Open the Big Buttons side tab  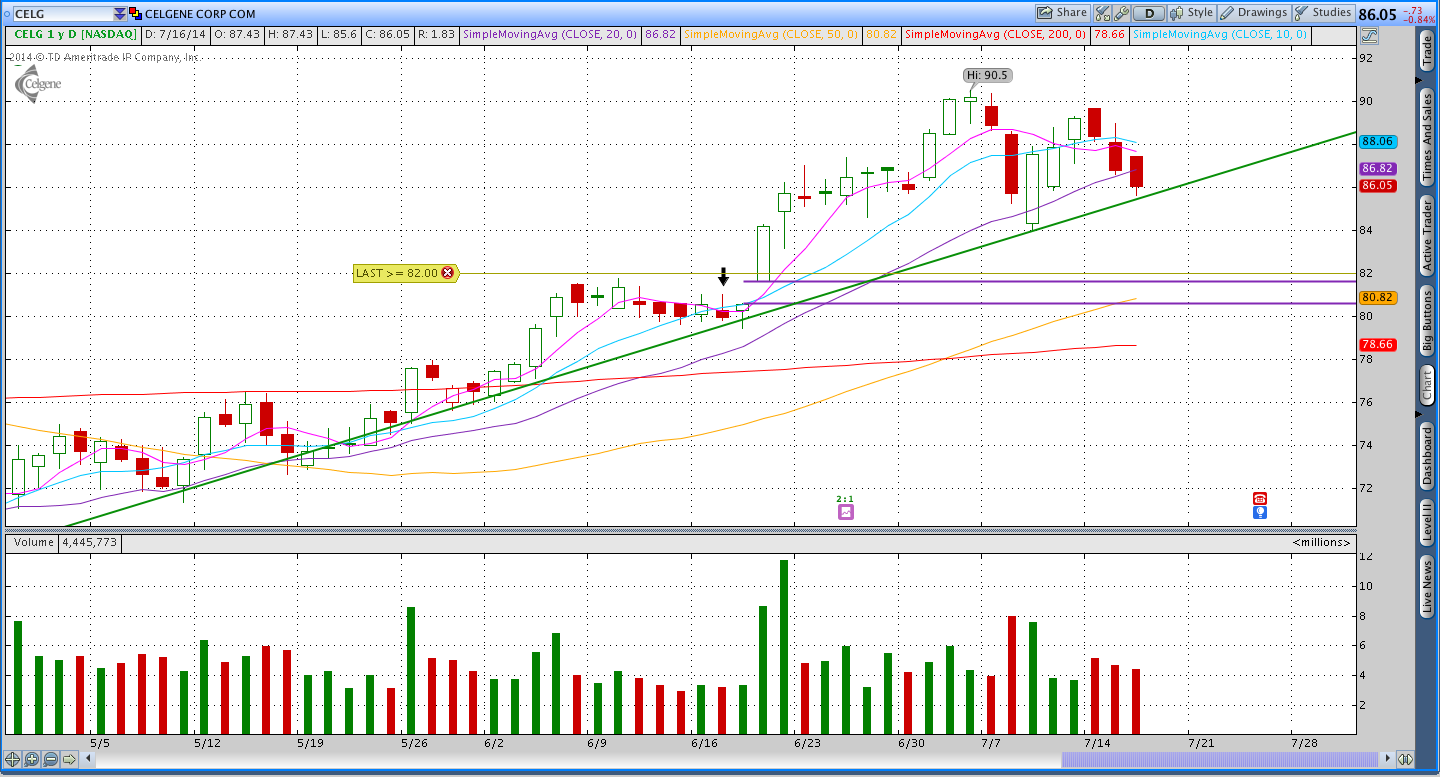[x=1427, y=323]
